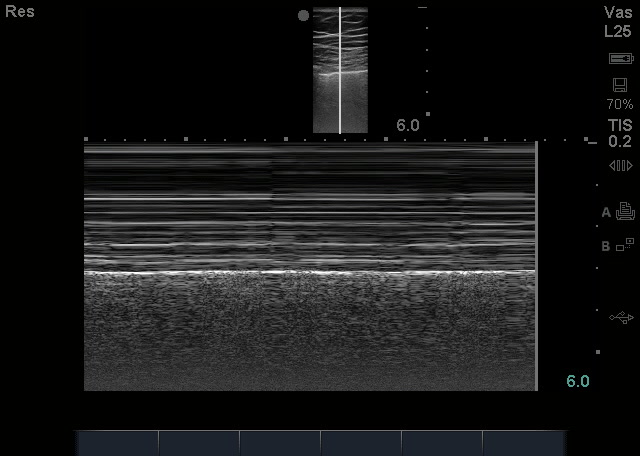
Task: Click the gray probe orientation dot
Action: tap(304, 16)
